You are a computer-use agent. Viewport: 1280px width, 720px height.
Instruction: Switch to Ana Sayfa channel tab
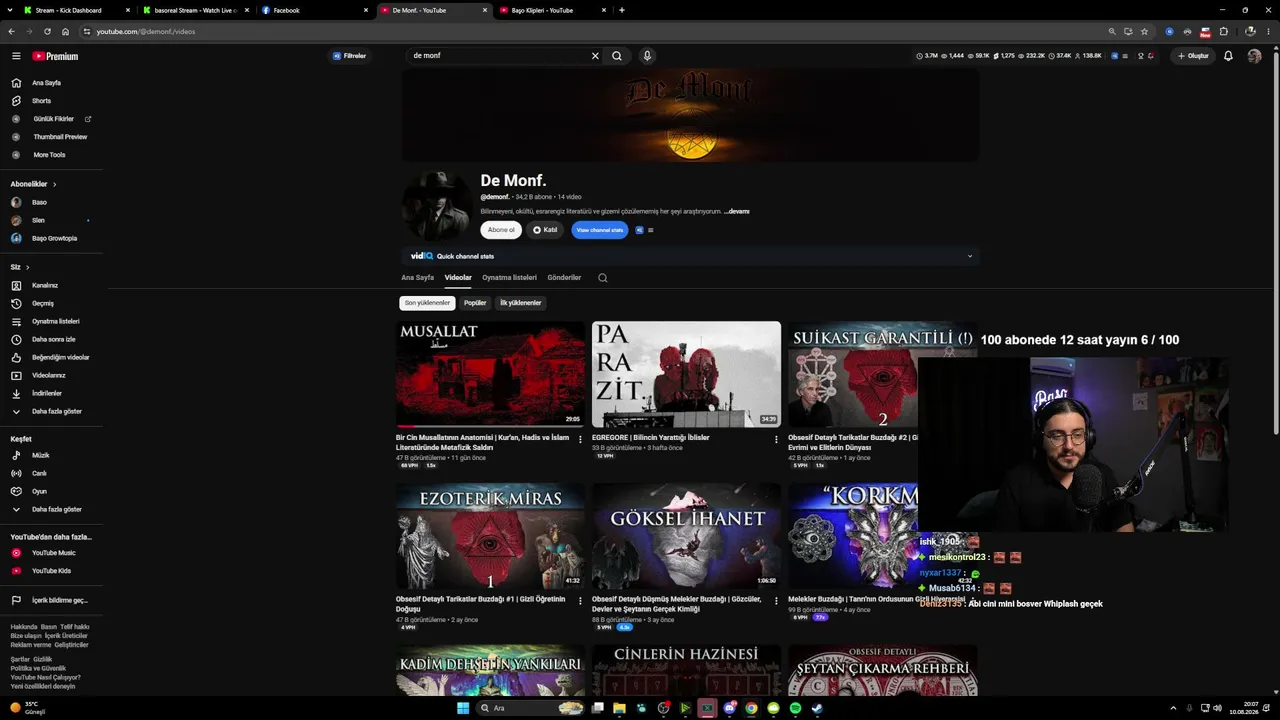(x=418, y=278)
